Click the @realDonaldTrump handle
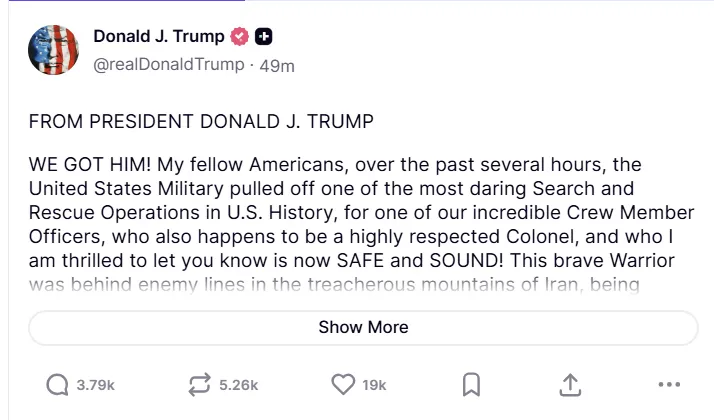The image size is (714, 420). (x=168, y=65)
